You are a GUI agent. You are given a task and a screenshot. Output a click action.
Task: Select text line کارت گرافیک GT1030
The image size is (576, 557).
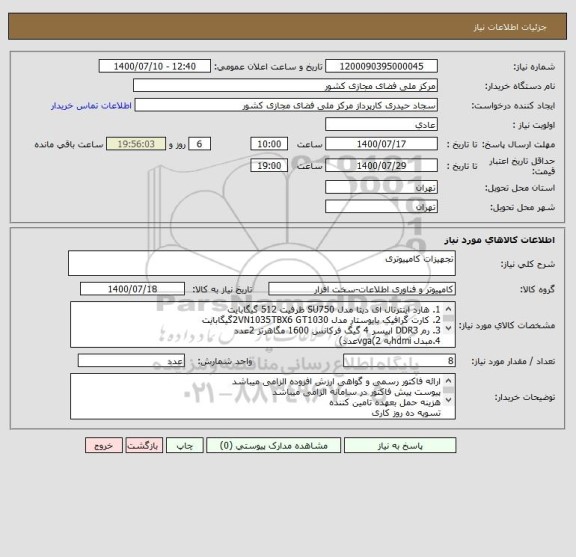[x=321, y=320]
